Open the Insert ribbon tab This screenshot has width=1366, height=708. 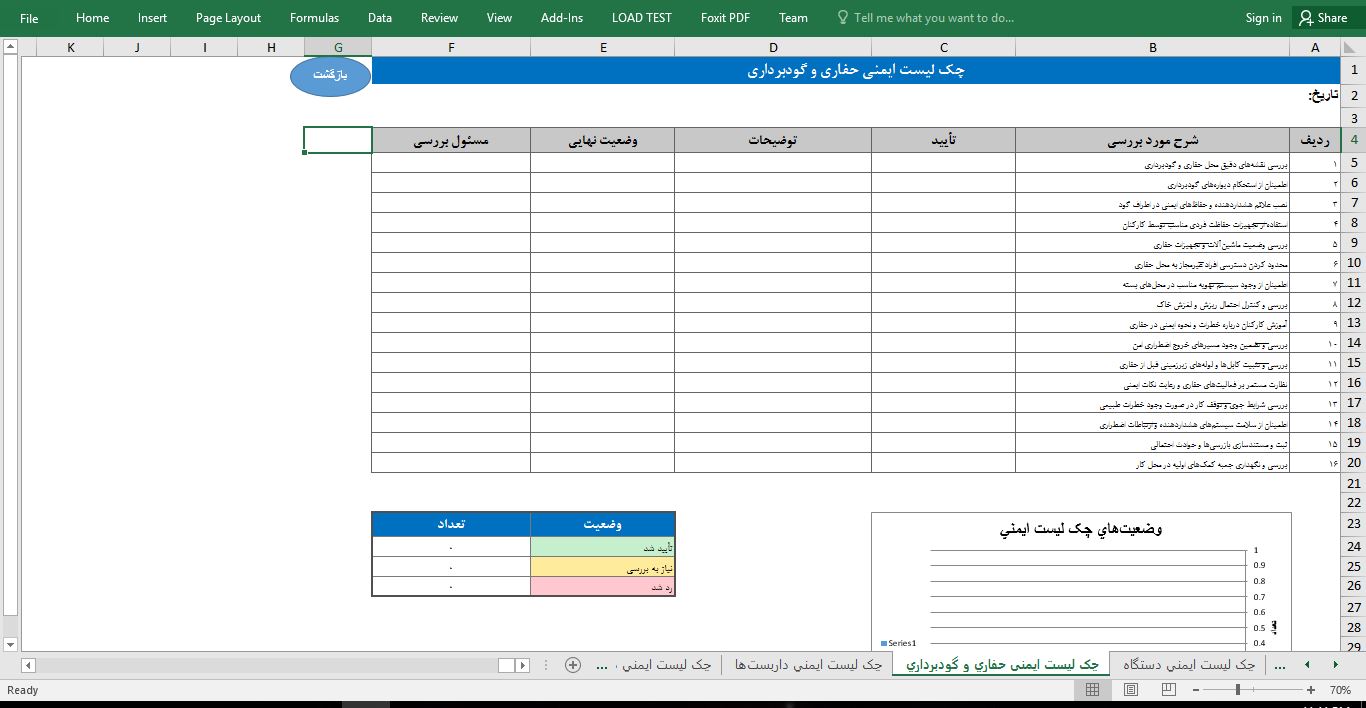pos(153,18)
